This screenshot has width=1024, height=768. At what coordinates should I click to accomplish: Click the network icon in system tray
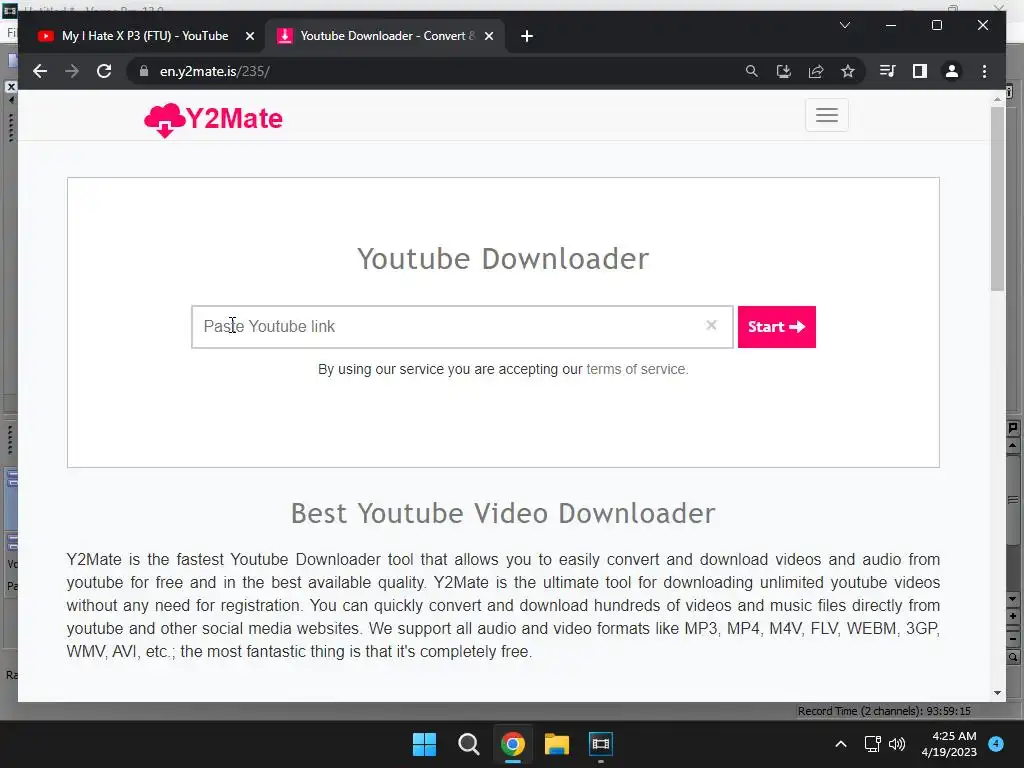pyautogui.click(x=872, y=744)
